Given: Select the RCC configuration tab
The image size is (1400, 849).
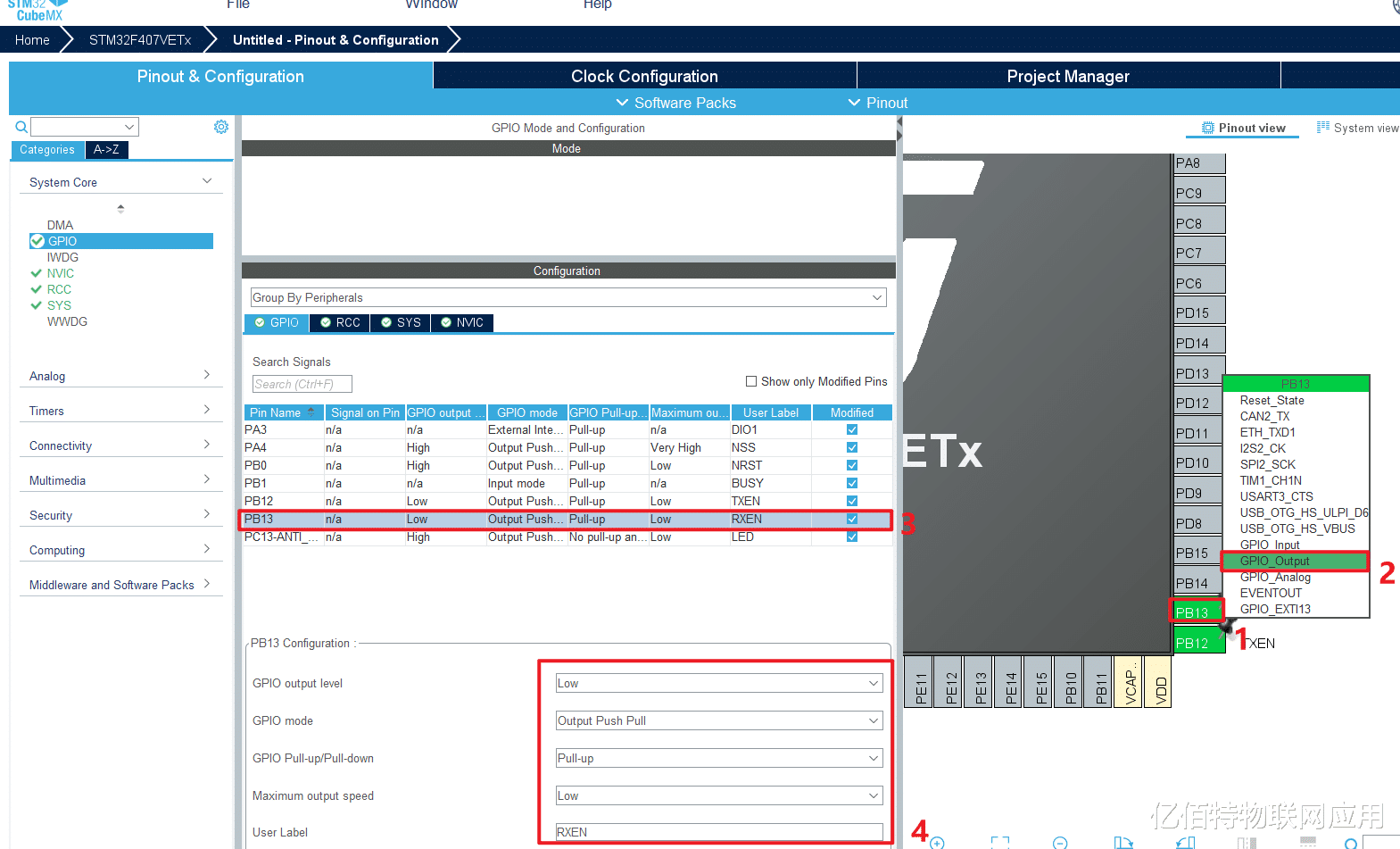Looking at the screenshot, I should pyautogui.click(x=340, y=322).
